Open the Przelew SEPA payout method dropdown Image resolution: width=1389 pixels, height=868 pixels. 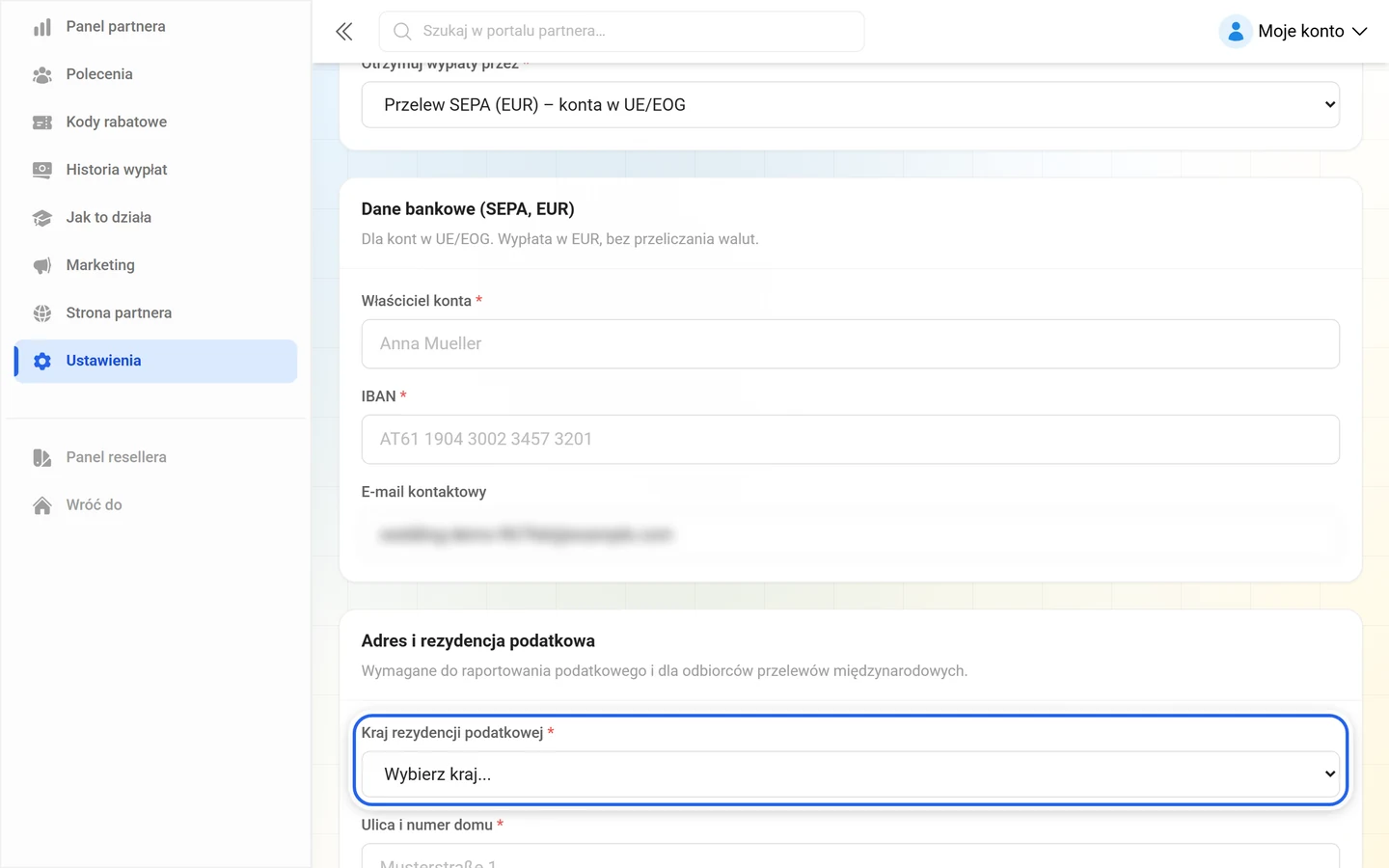tap(850, 104)
